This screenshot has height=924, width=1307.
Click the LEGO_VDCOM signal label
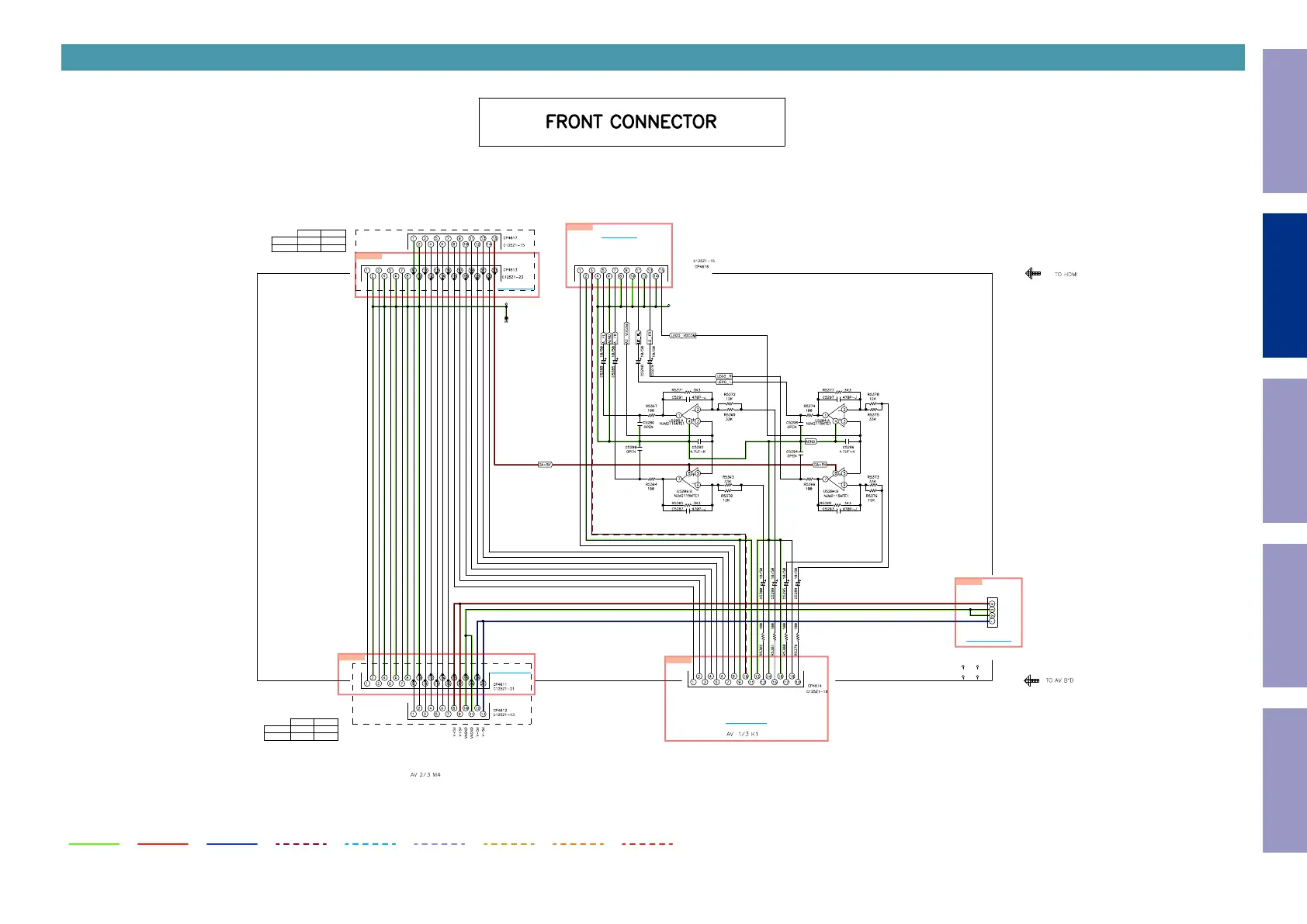tap(683, 336)
